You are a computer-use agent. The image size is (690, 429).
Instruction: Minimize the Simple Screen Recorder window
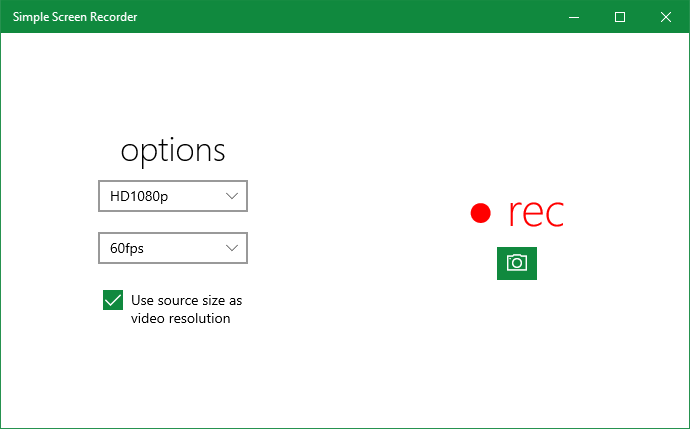point(574,17)
